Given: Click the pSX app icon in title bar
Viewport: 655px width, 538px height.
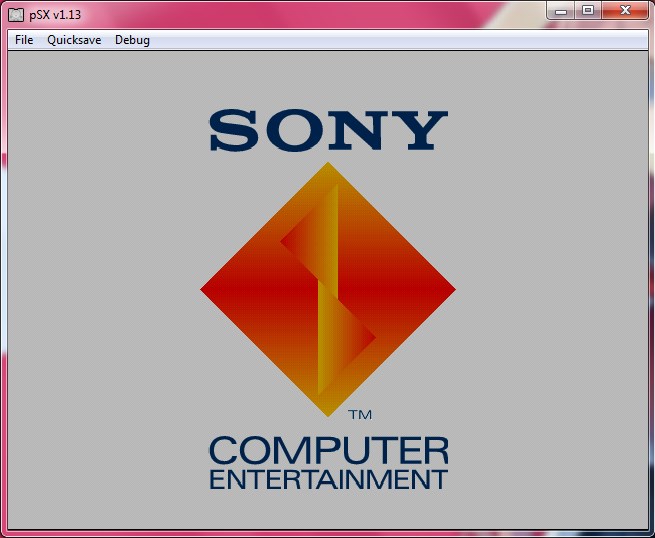Looking at the screenshot, I should pyautogui.click(x=16, y=15).
